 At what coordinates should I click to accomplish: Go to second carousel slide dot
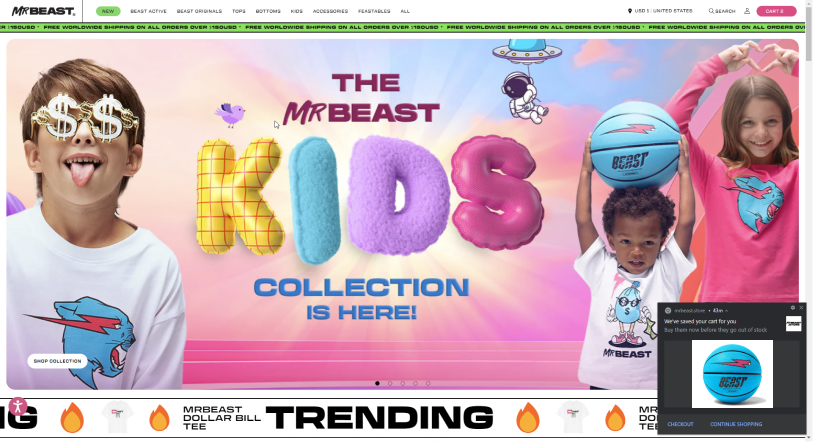[390, 384]
